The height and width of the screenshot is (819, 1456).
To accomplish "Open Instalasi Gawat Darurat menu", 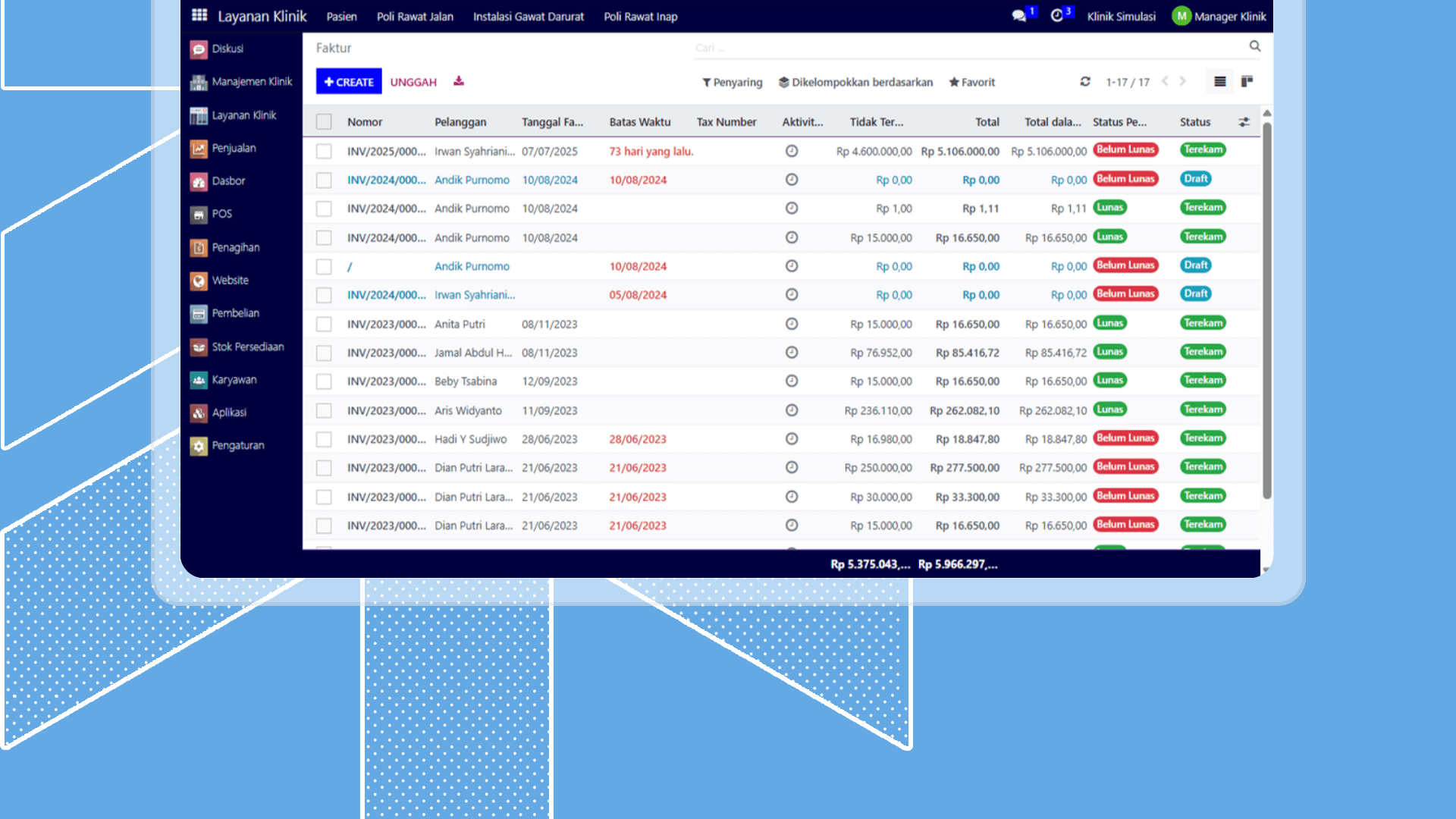I will 528,17.
